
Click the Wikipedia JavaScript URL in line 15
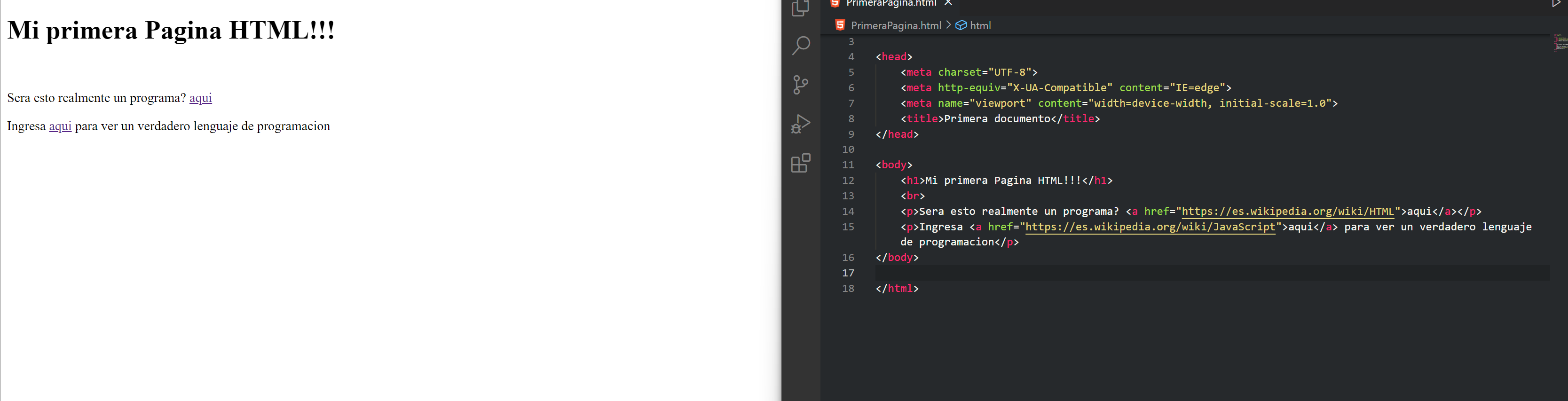tap(1150, 227)
